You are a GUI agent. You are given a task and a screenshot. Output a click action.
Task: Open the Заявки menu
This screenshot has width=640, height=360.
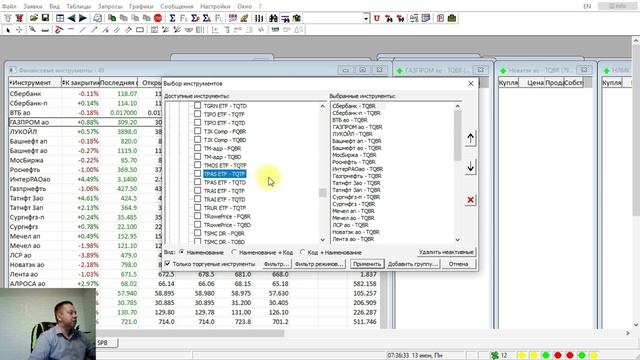[33, 6]
